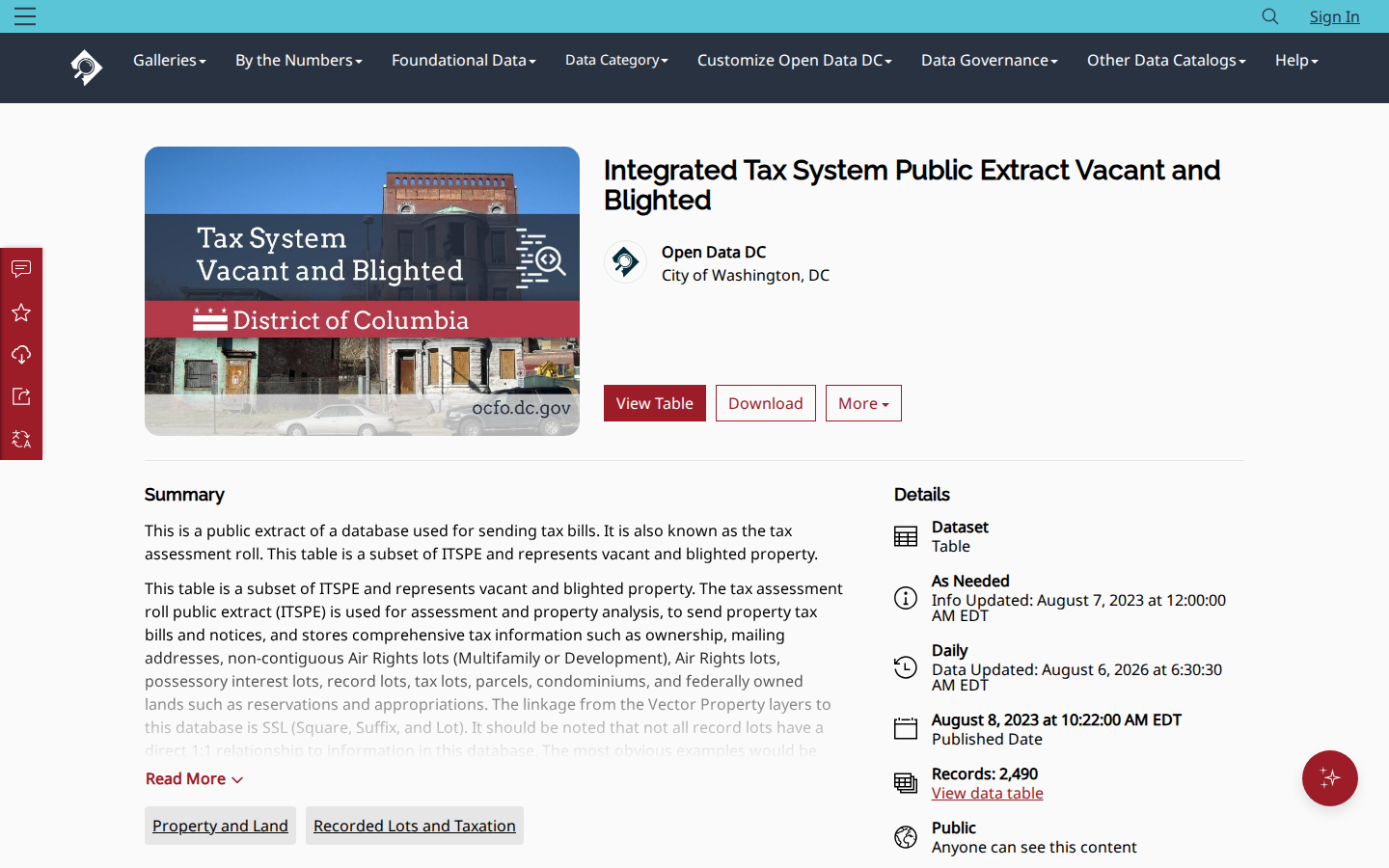Expand the By the Numbers menu
Screen dimensions: 1389x868
pos(299,60)
